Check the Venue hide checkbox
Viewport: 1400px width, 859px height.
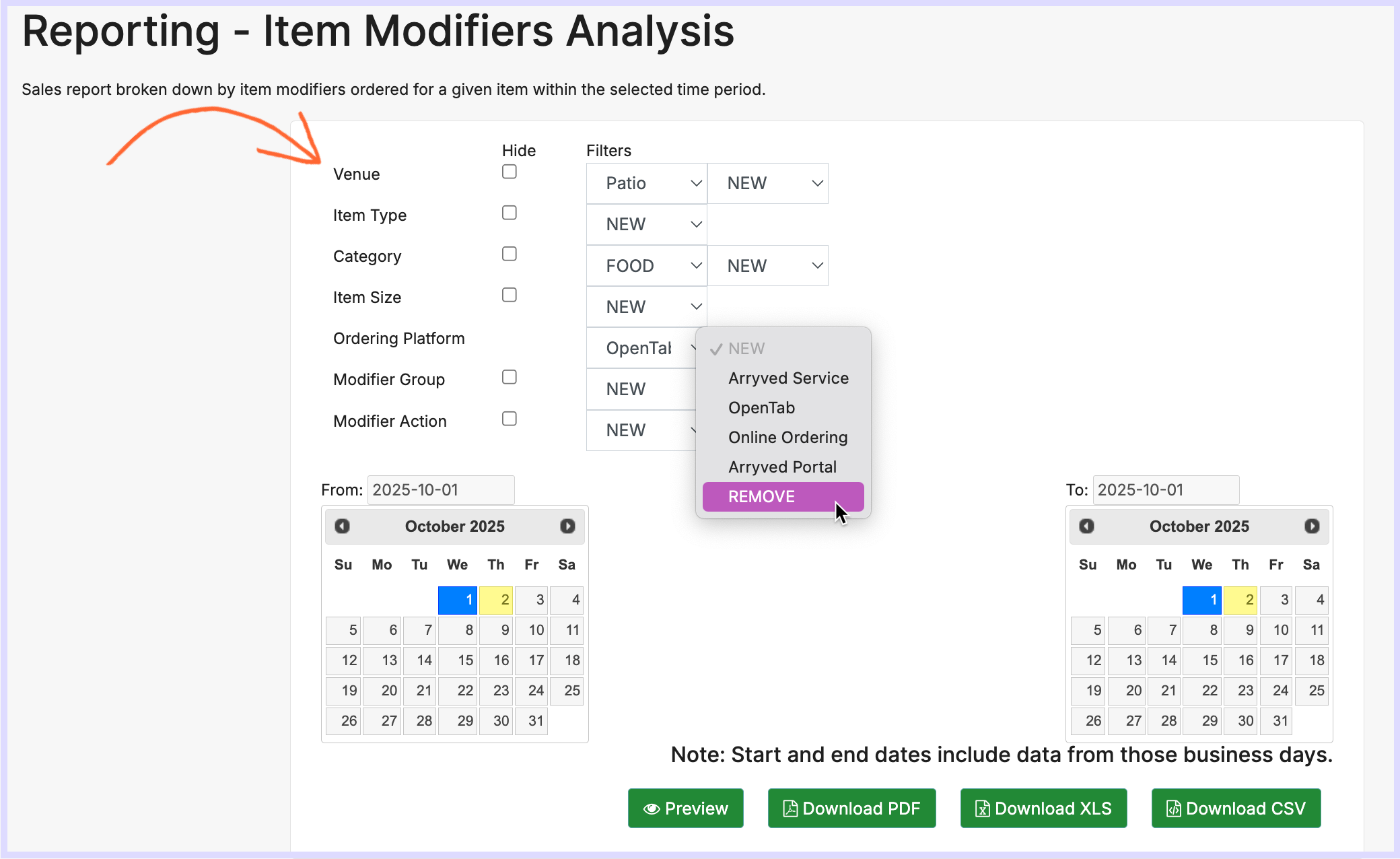point(510,172)
